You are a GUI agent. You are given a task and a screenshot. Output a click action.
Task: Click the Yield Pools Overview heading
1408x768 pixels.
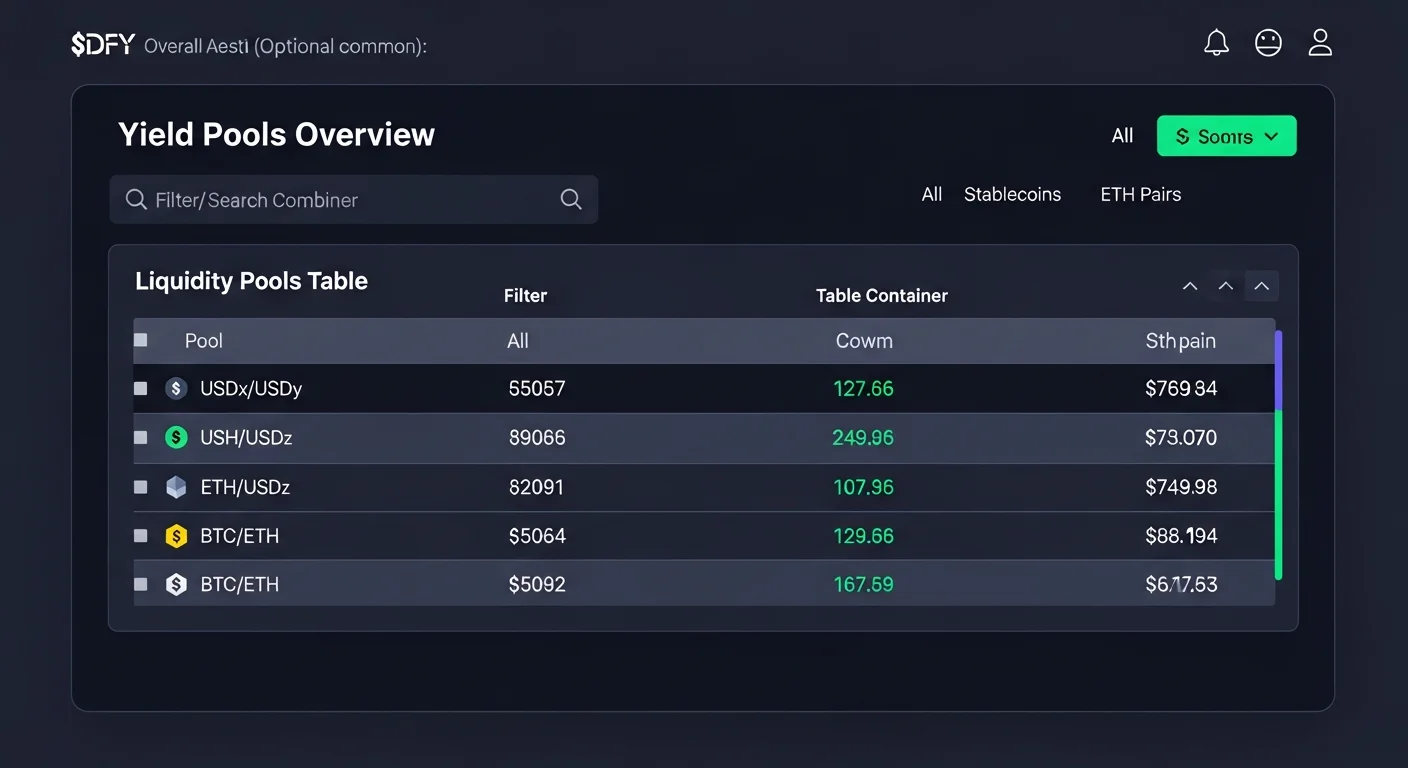pyautogui.click(x=276, y=134)
